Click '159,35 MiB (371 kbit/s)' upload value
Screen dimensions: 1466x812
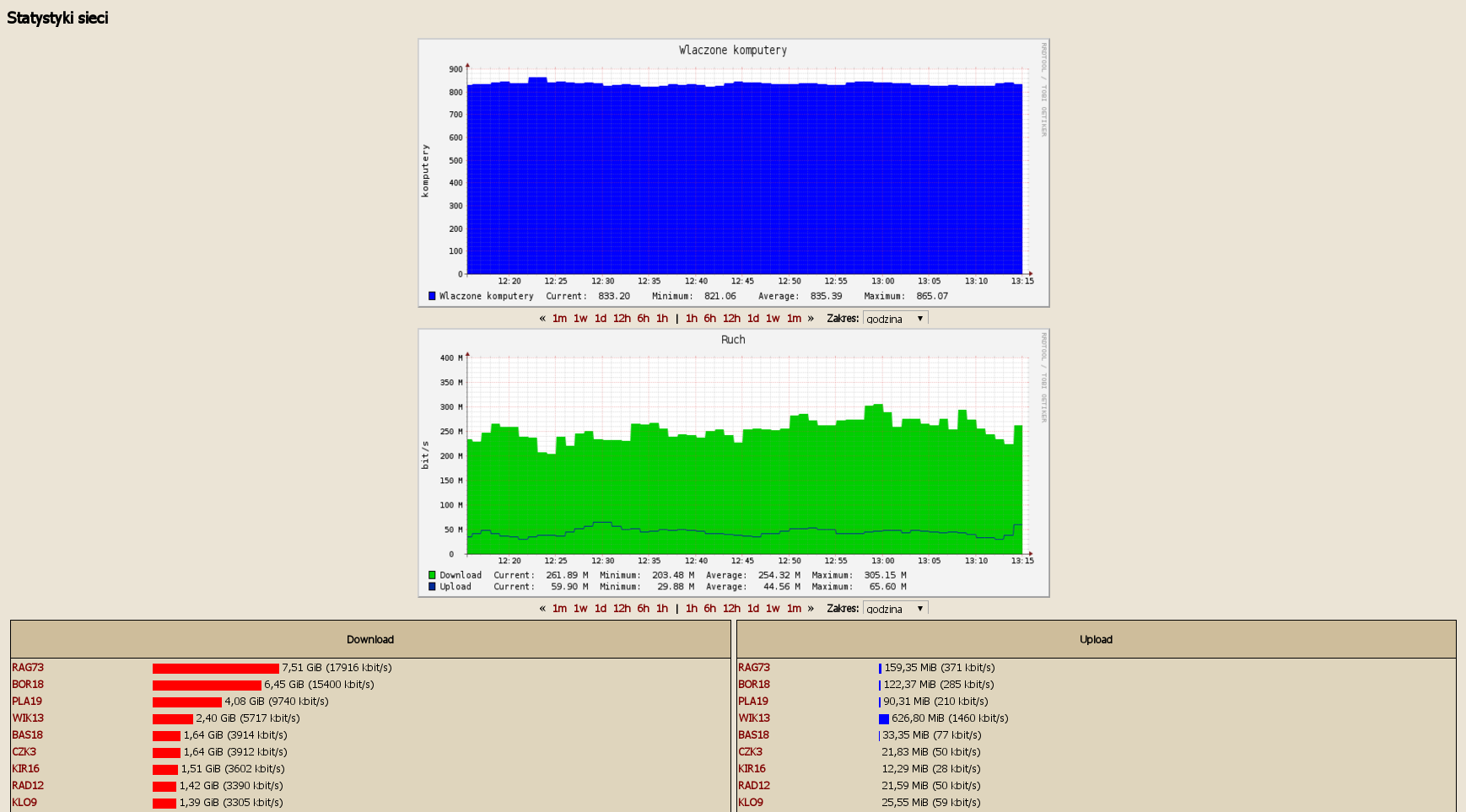[940, 668]
